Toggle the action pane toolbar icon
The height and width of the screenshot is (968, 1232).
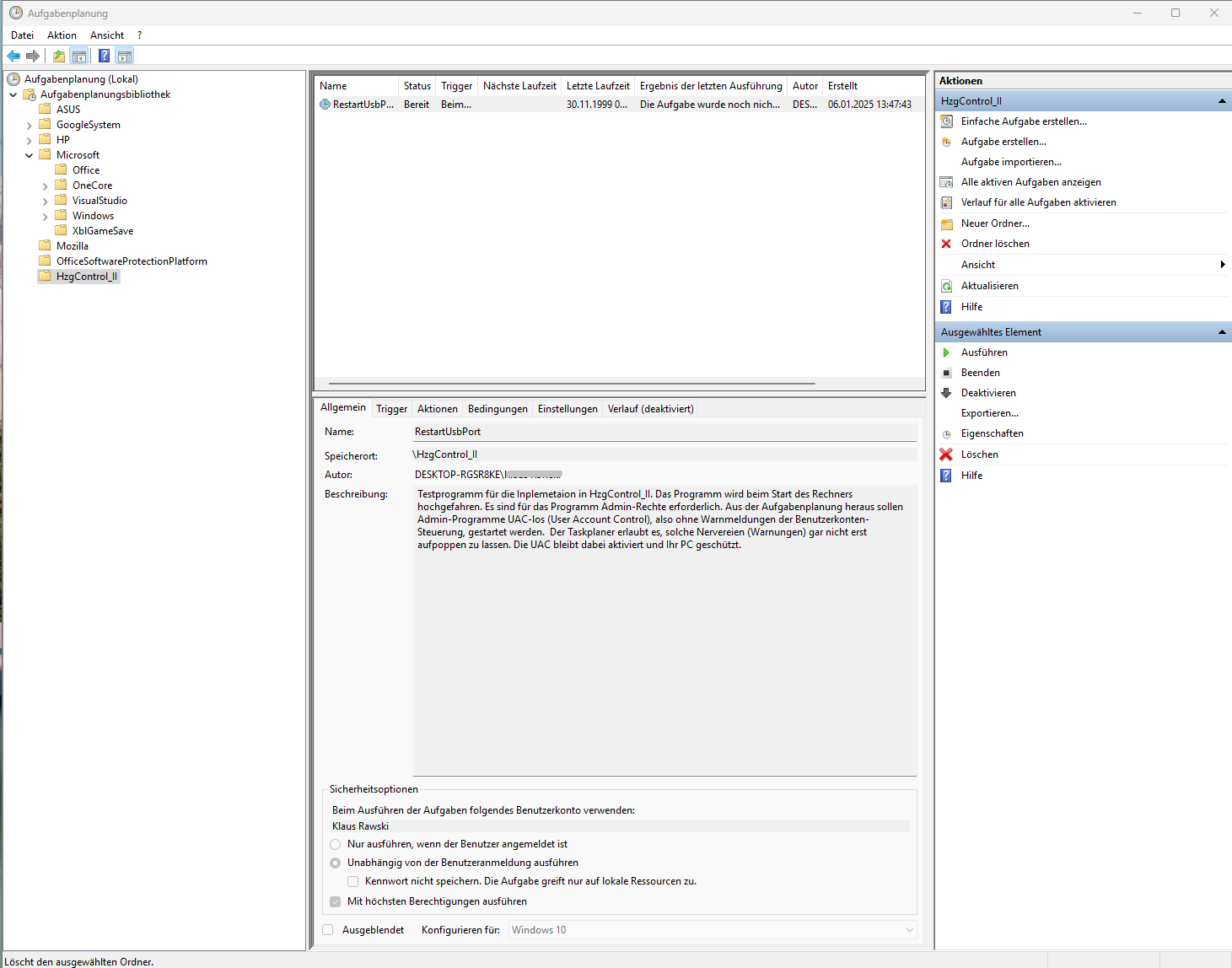coord(125,56)
